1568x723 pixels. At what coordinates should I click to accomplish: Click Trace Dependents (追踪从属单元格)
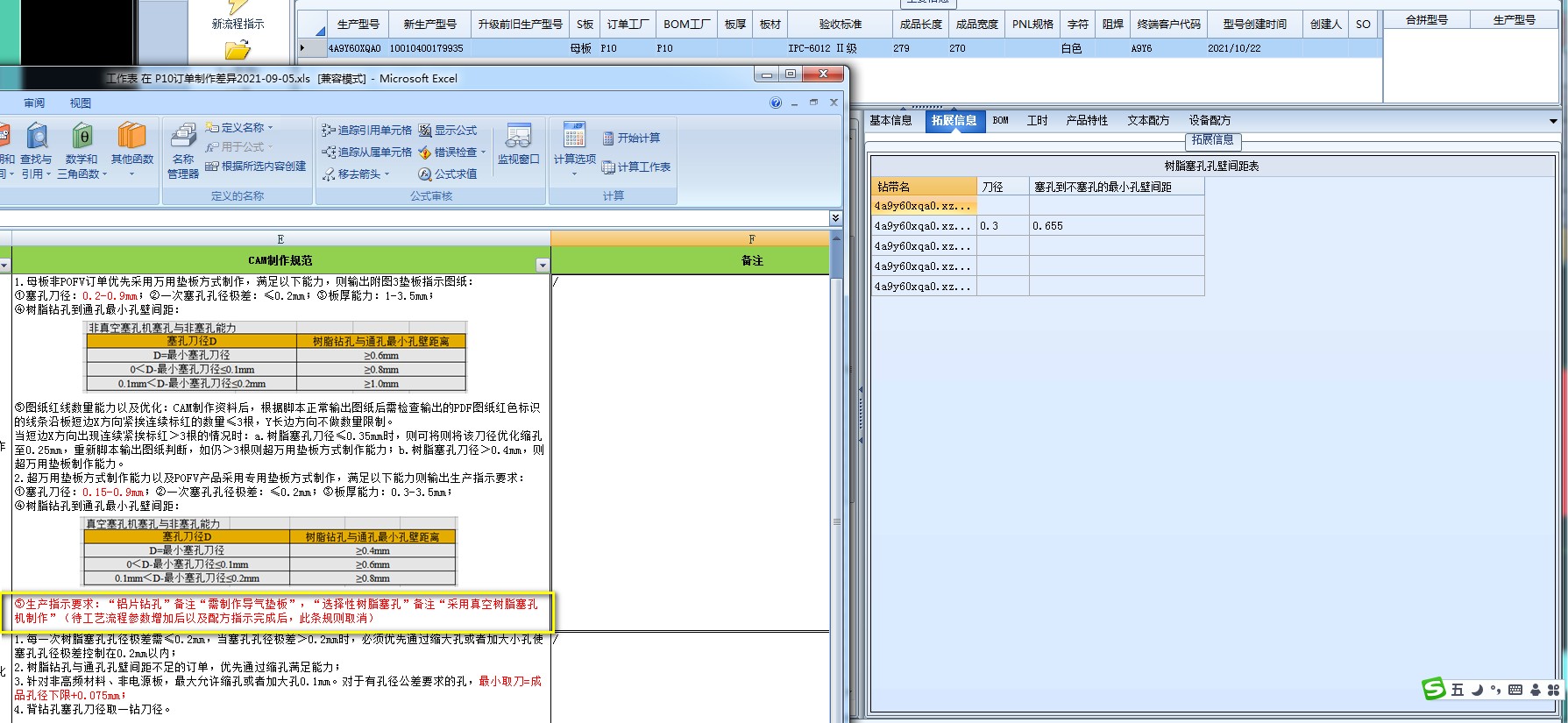click(x=367, y=152)
